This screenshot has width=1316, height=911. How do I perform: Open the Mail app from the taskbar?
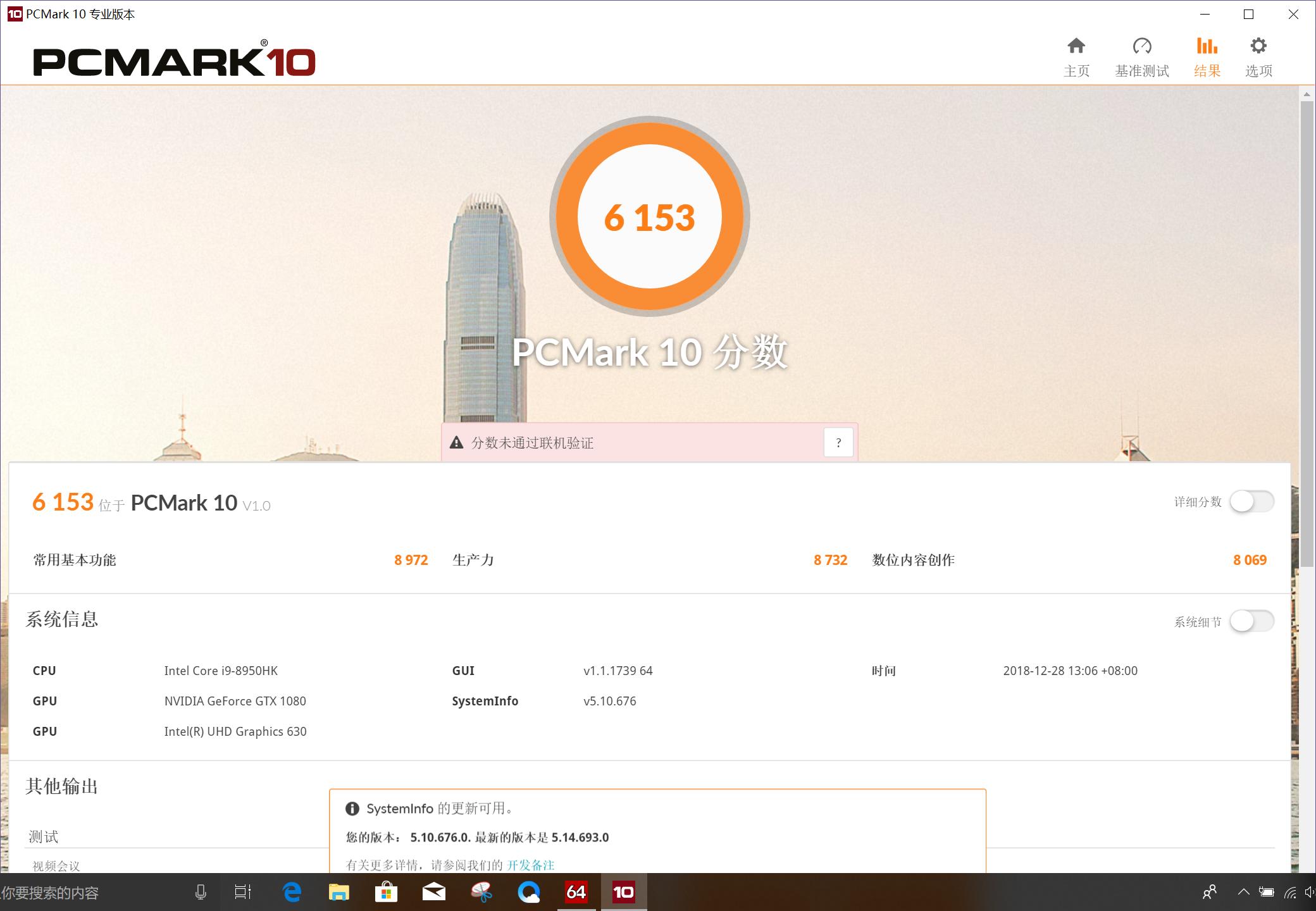433,892
